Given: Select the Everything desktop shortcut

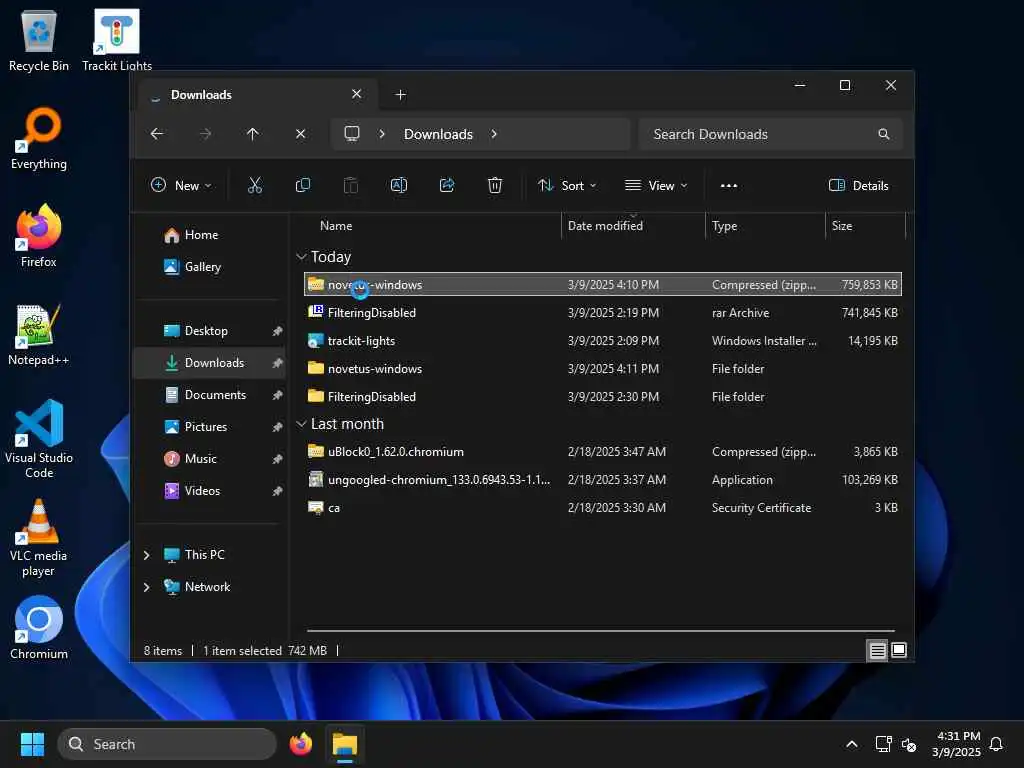Looking at the screenshot, I should [x=39, y=138].
